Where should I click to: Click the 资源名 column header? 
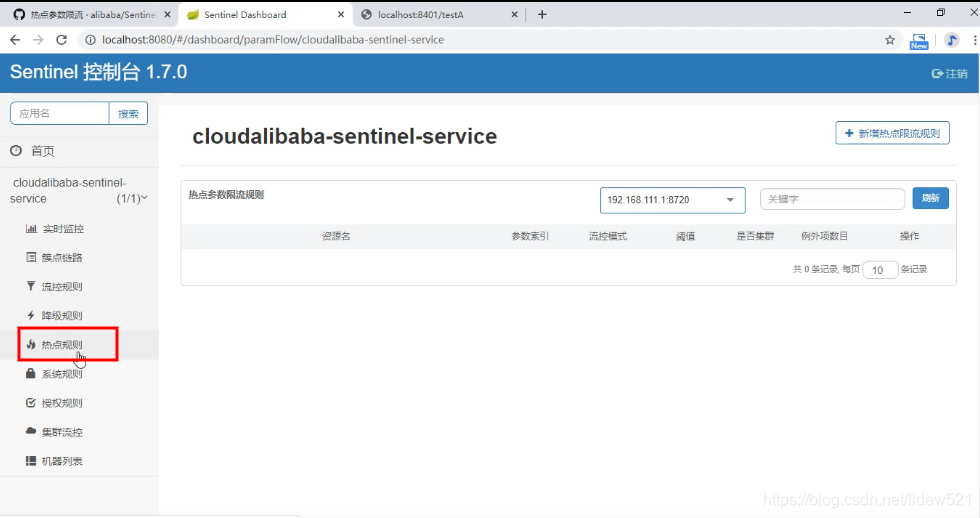pos(336,236)
